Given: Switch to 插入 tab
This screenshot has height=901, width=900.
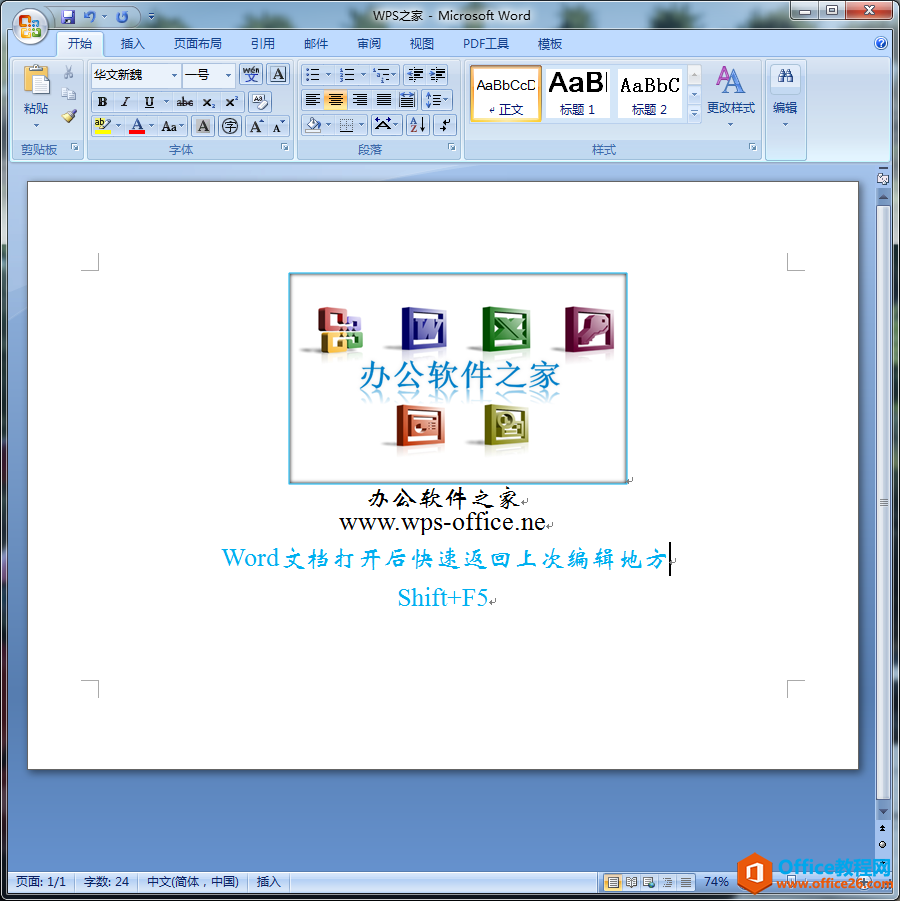Looking at the screenshot, I should tap(132, 44).
